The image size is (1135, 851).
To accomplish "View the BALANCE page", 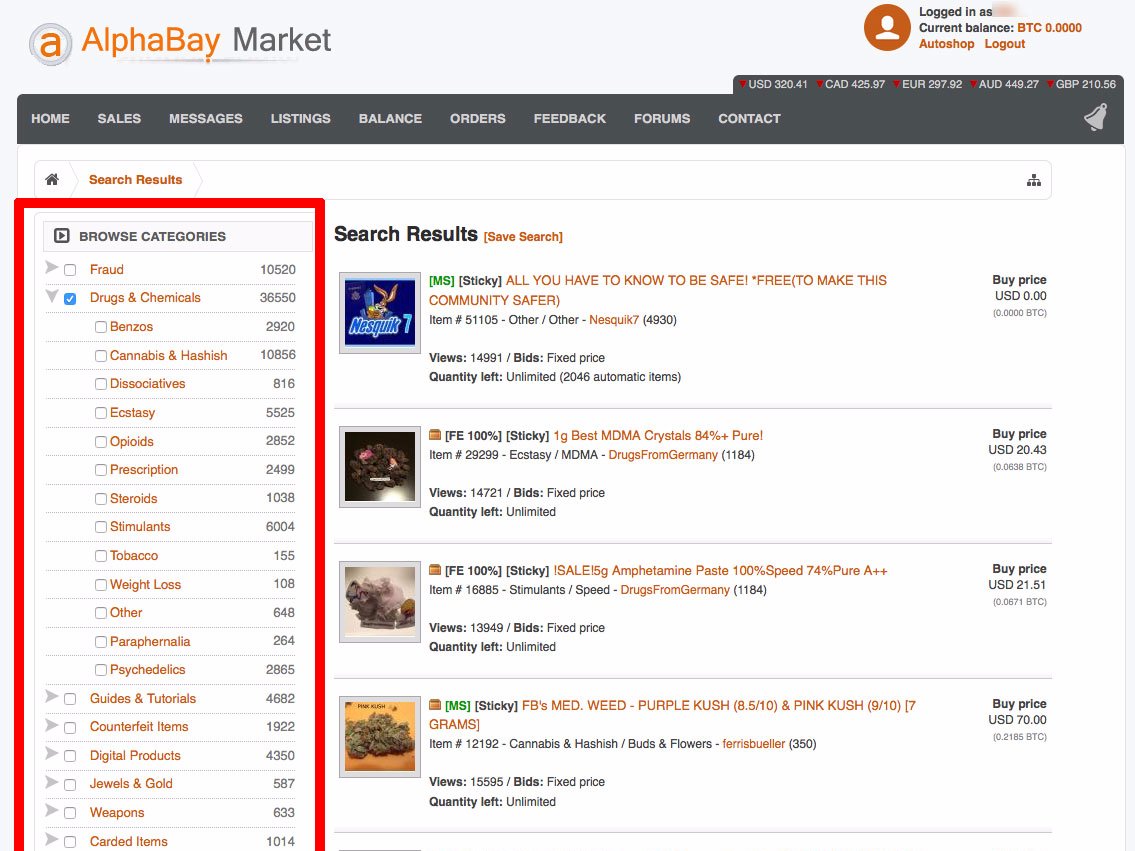I will pos(390,119).
